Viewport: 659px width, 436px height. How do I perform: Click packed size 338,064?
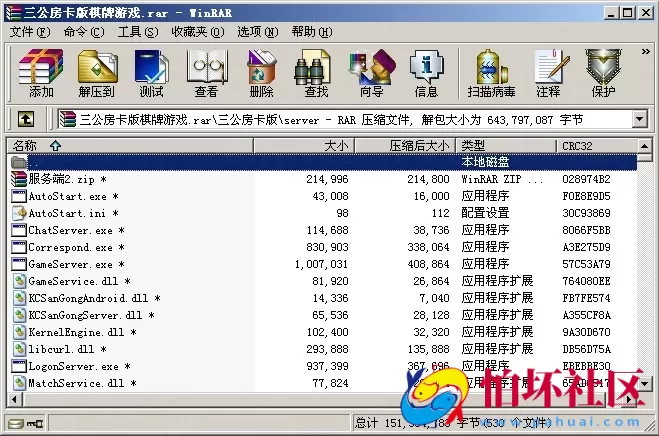428,247
